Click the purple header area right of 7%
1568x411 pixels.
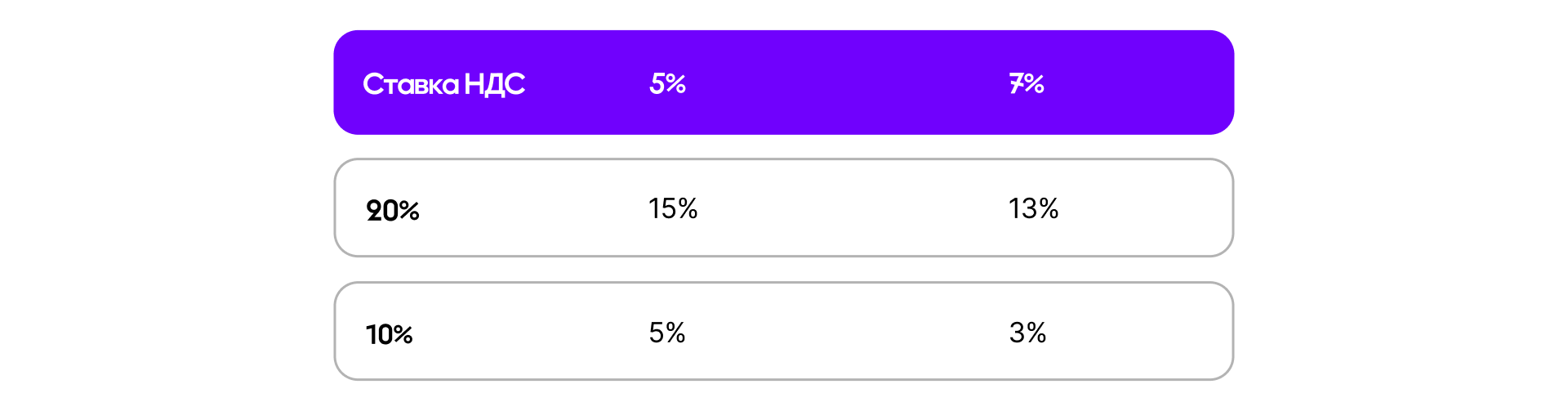[1138, 83]
